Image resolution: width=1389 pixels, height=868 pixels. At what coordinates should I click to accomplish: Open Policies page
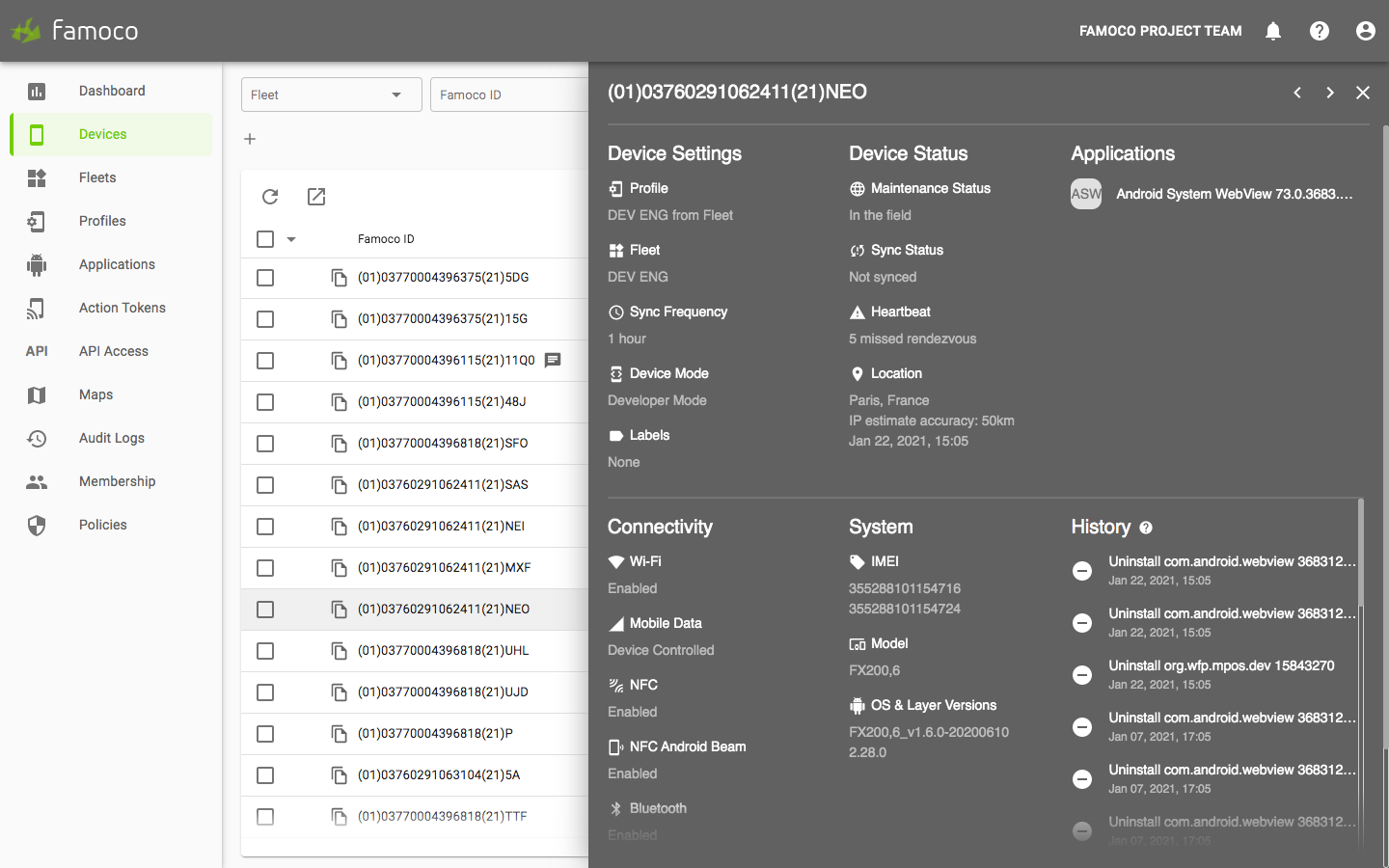[x=111, y=525]
